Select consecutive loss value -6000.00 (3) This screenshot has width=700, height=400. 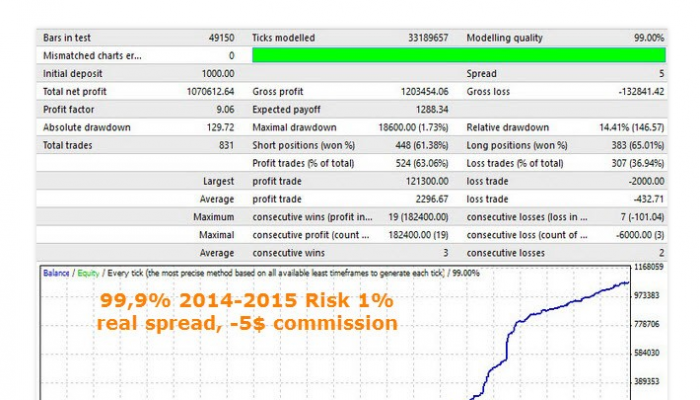(x=640, y=235)
